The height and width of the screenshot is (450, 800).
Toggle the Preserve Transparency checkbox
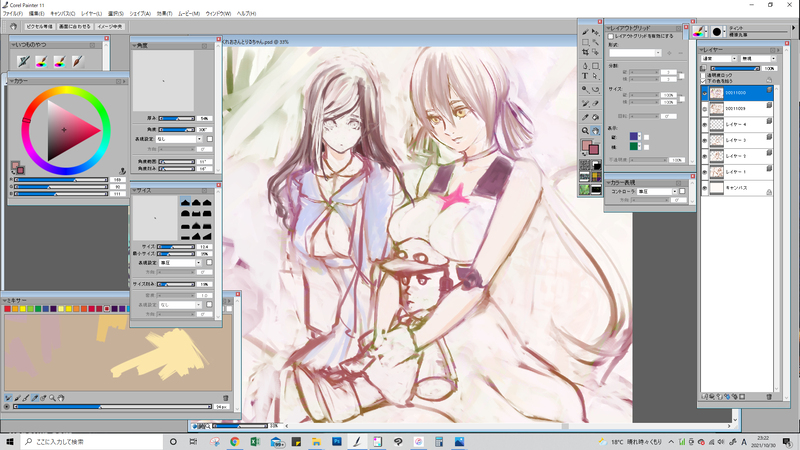[x=704, y=75]
